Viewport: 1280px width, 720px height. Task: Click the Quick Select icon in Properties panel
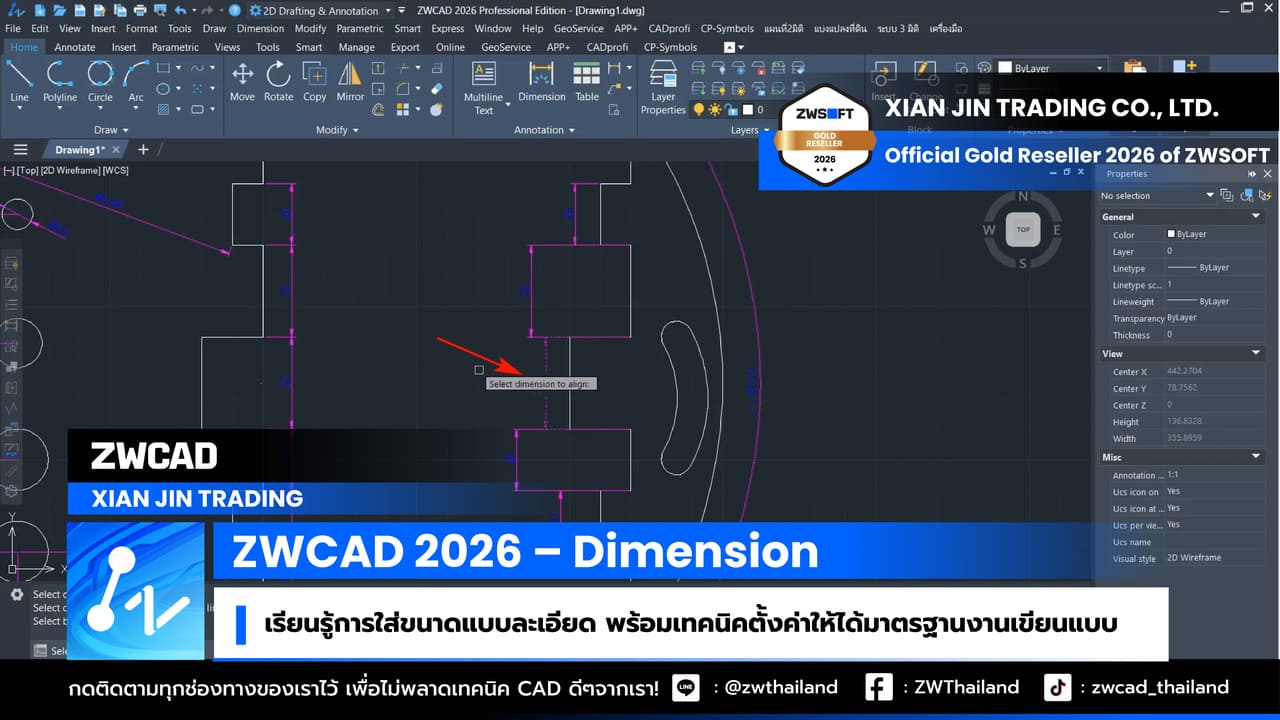(1265, 195)
